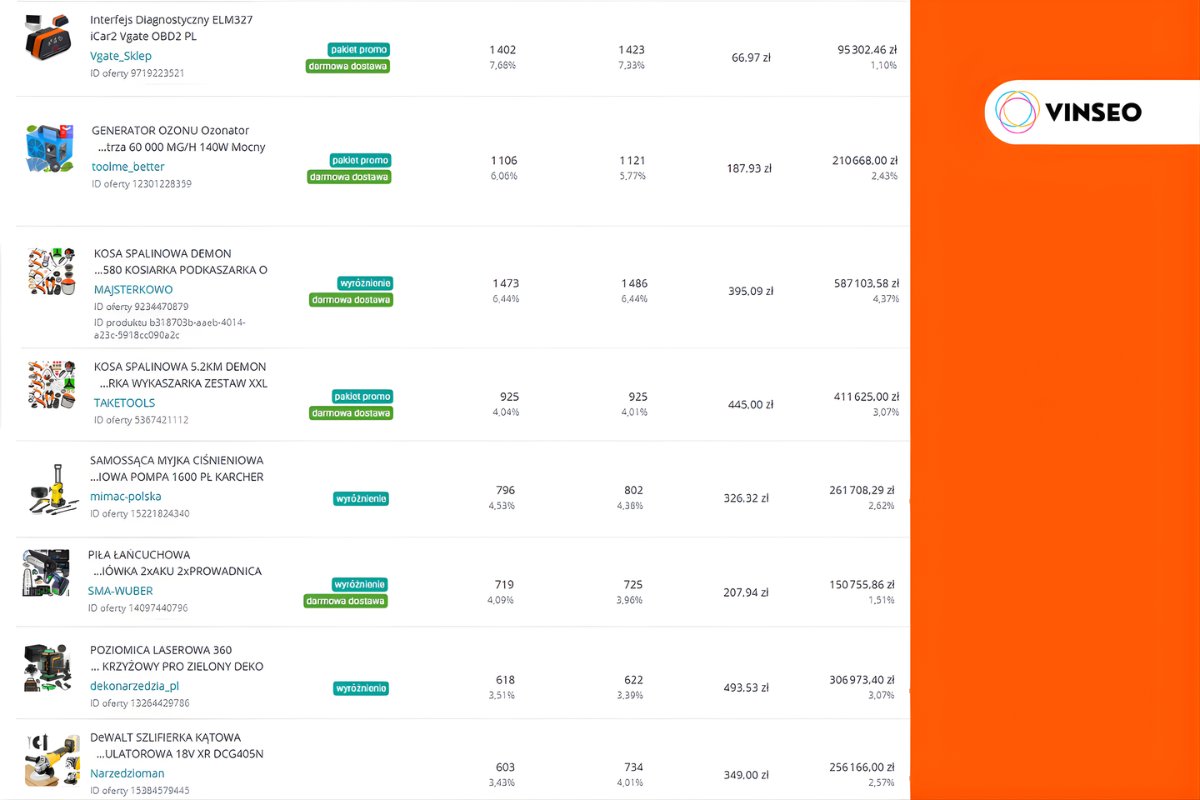Click the price 493.53 zł
The width and height of the screenshot is (1200, 800).
click(x=748, y=688)
